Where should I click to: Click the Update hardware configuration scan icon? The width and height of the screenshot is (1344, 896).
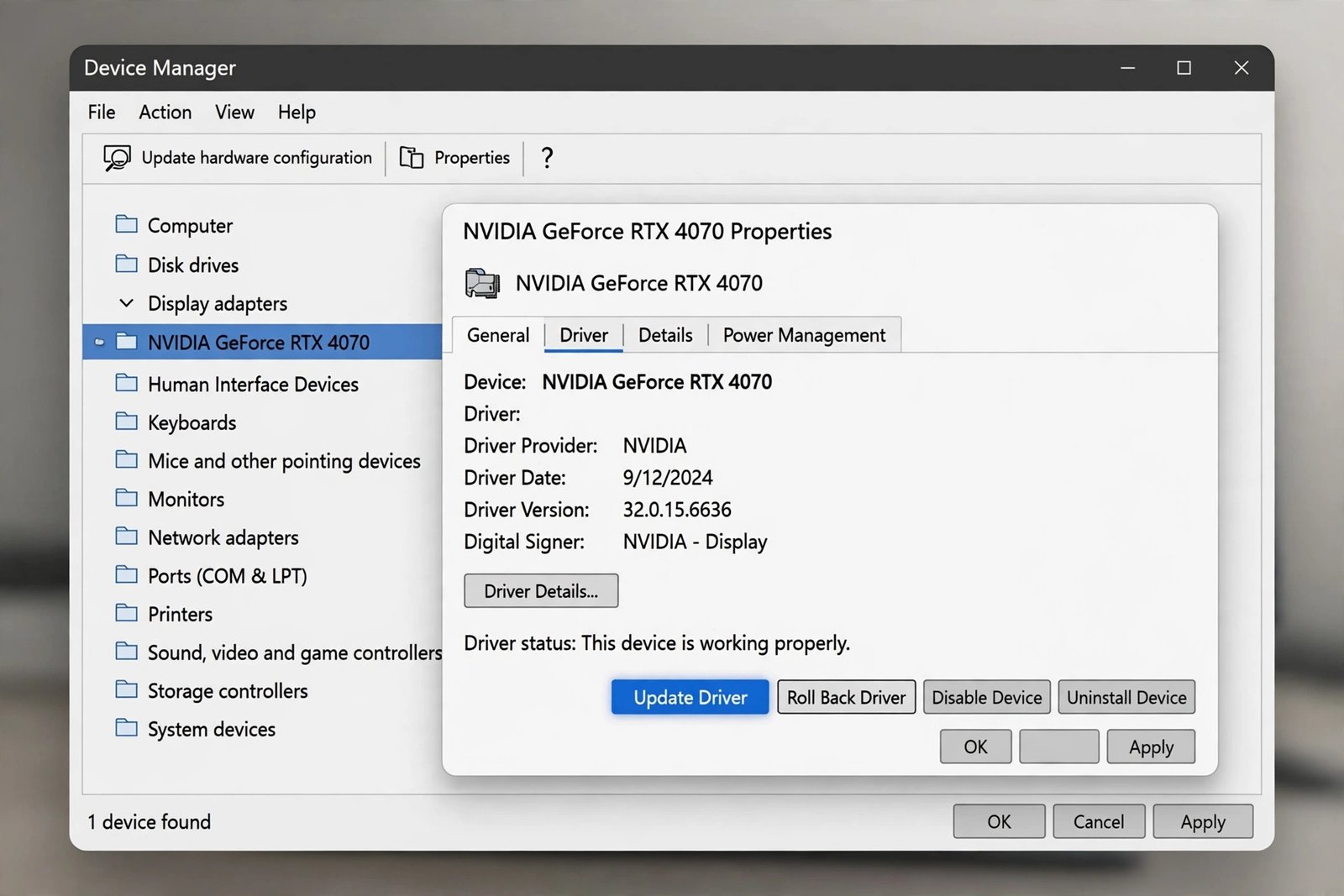coord(117,158)
